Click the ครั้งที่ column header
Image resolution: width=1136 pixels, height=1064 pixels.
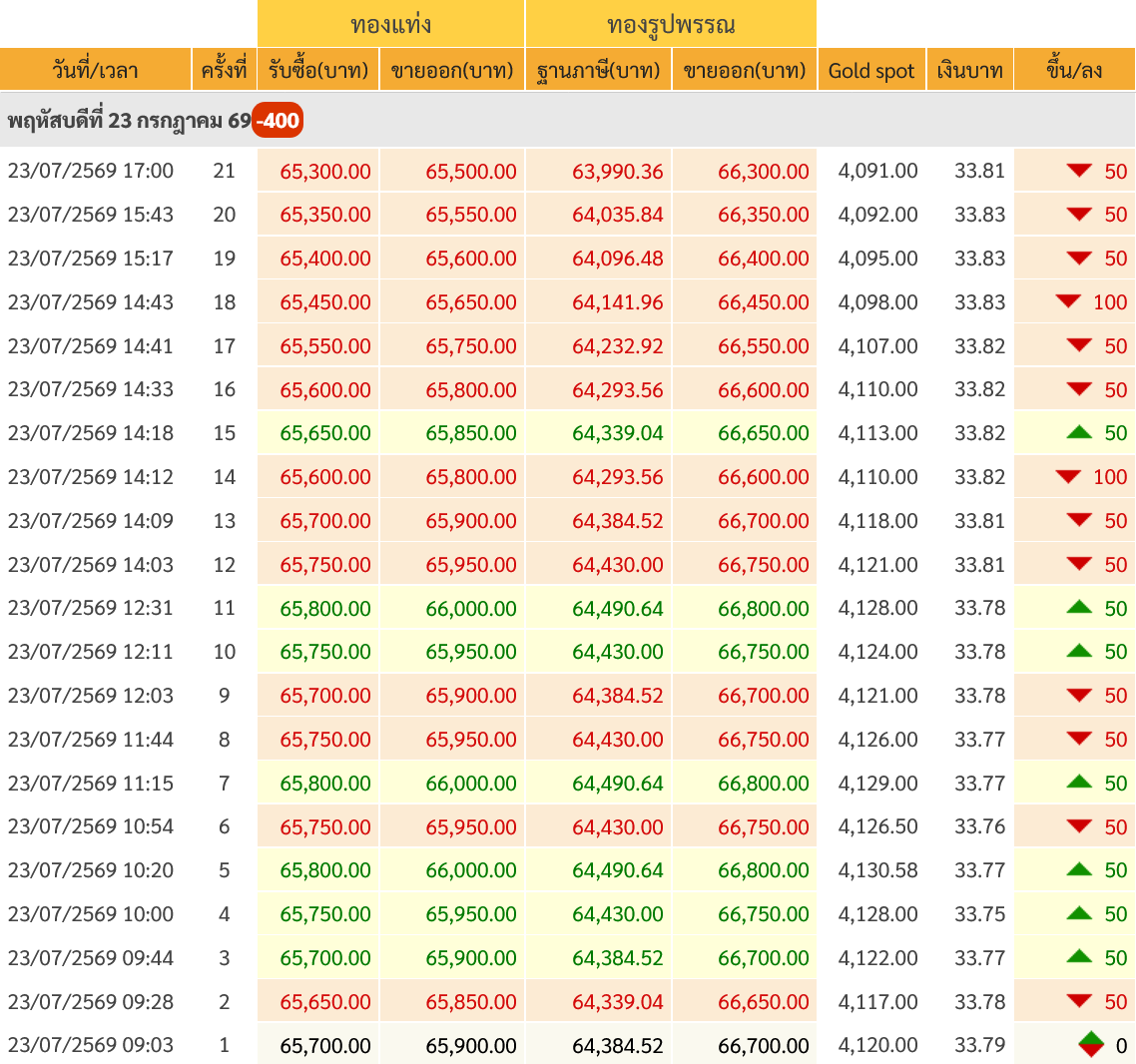224,70
